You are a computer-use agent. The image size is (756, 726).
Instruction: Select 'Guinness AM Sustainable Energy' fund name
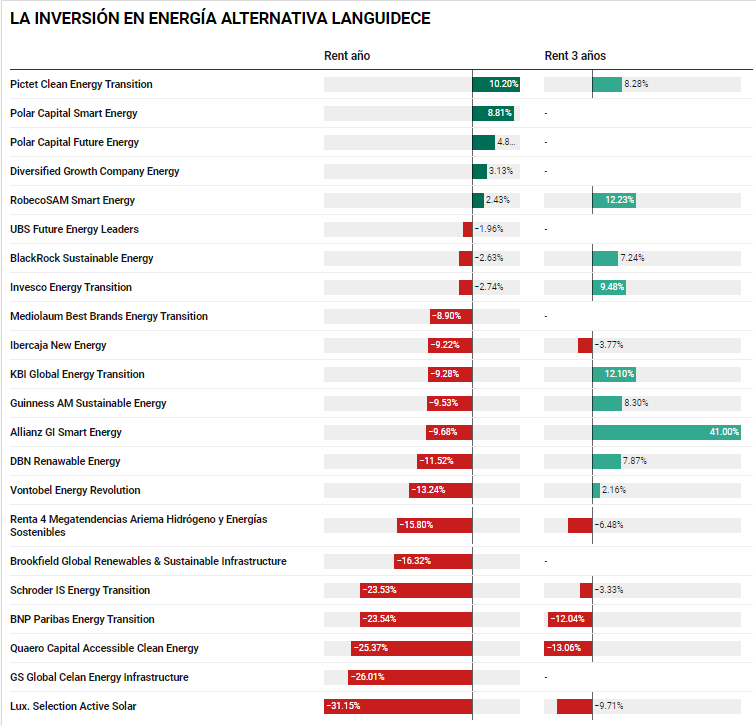(88, 403)
